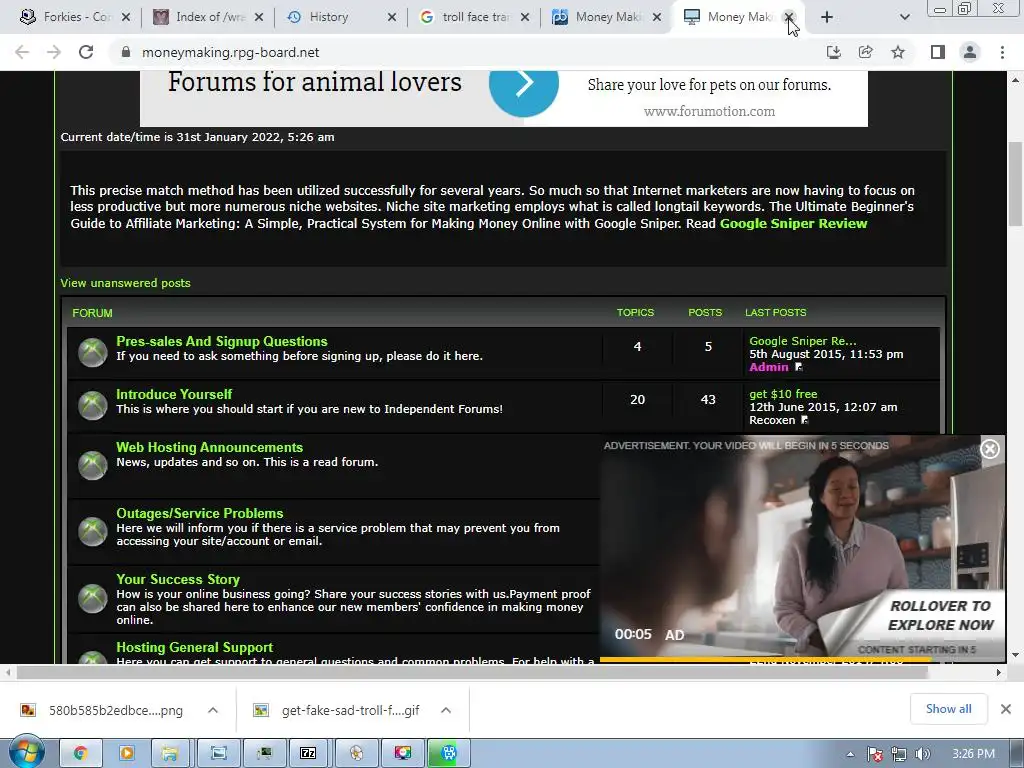Open the 7-Zip taskbar icon
1024x768 pixels.
point(308,753)
